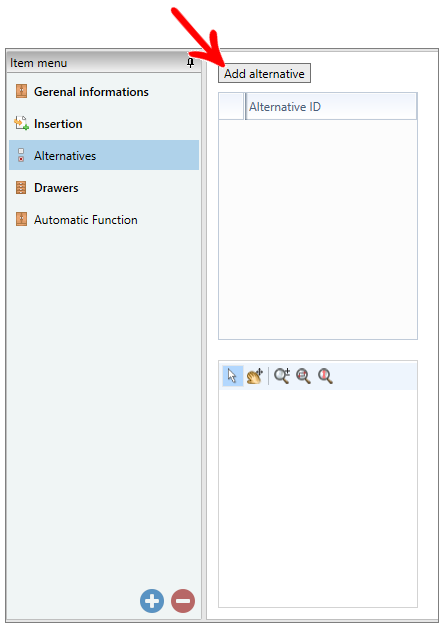This screenshot has height=632, width=447.
Task: Click the Gerenal informations cabinet icon
Action: pos(21,91)
